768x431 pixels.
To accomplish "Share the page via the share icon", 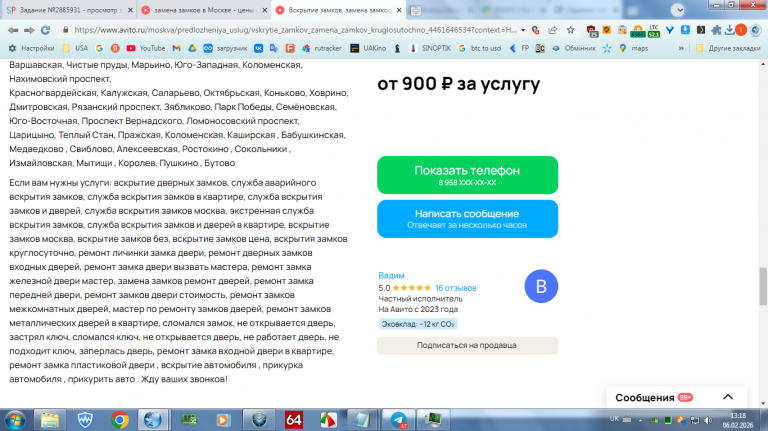I will 552,30.
